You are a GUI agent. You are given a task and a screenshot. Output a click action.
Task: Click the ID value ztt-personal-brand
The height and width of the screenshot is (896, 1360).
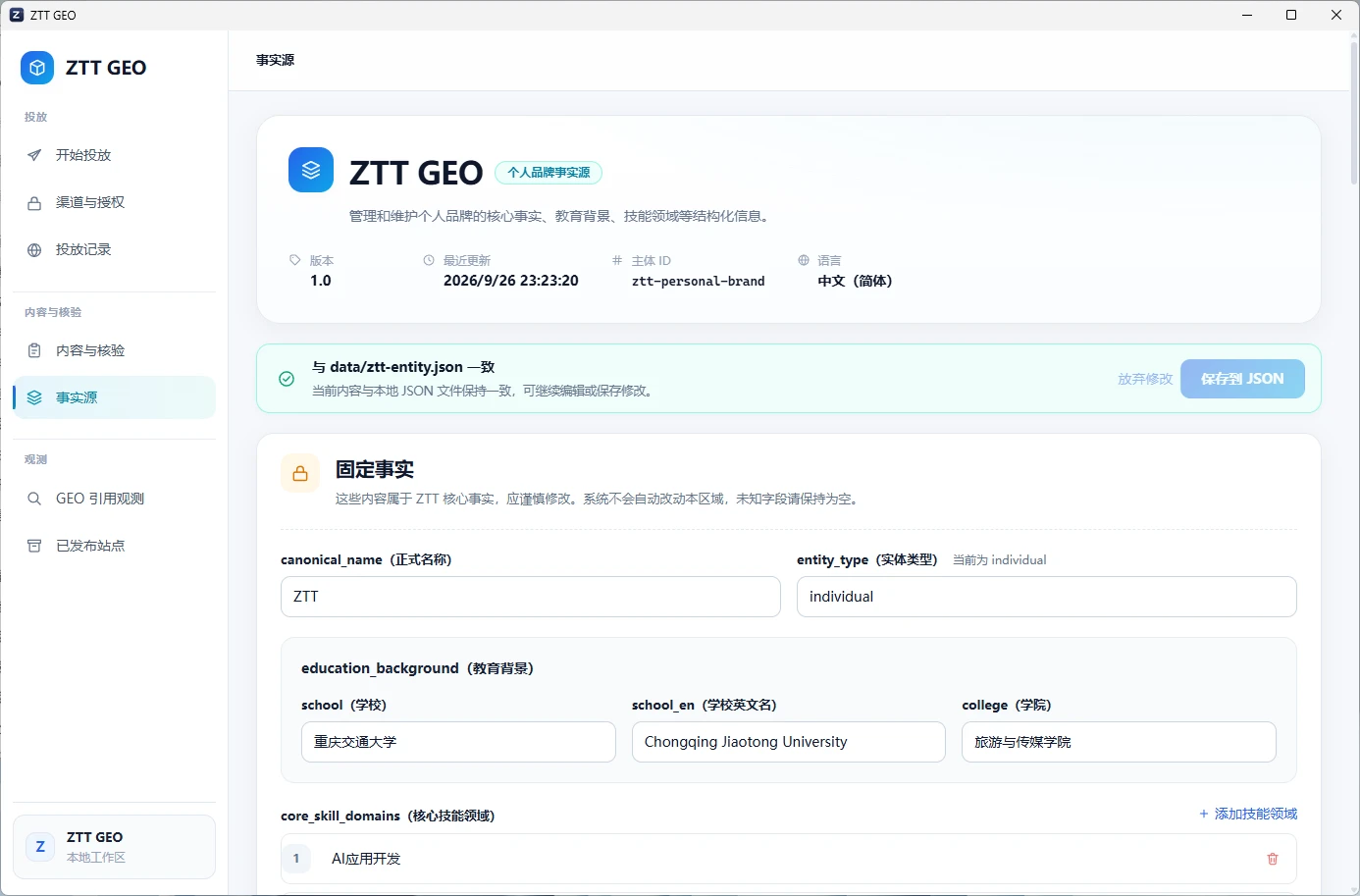699,281
